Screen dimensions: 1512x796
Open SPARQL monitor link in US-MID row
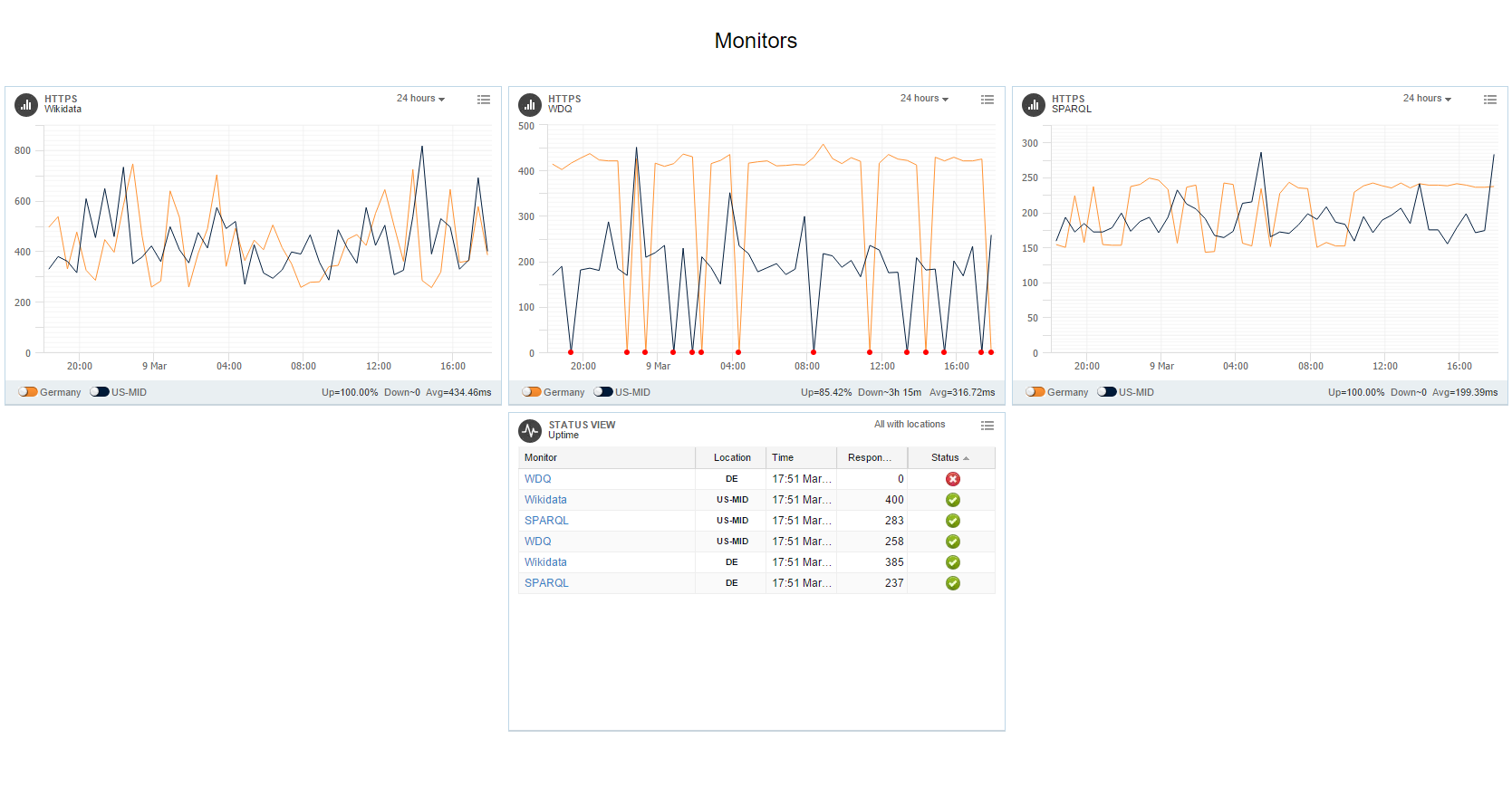tap(546, 521)
